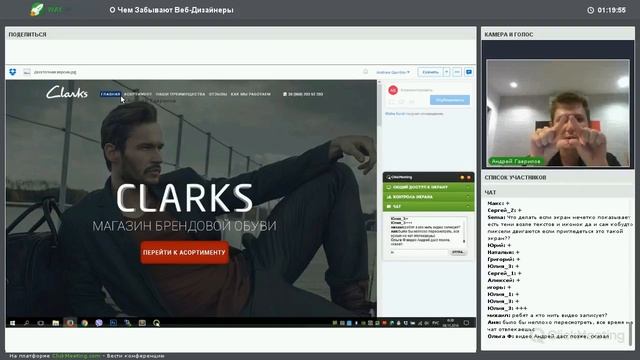Open the Photoshop icon on the taskbar
Image resolution: width=640 pixels, height=360 pixels.
(x=113, y=323)
